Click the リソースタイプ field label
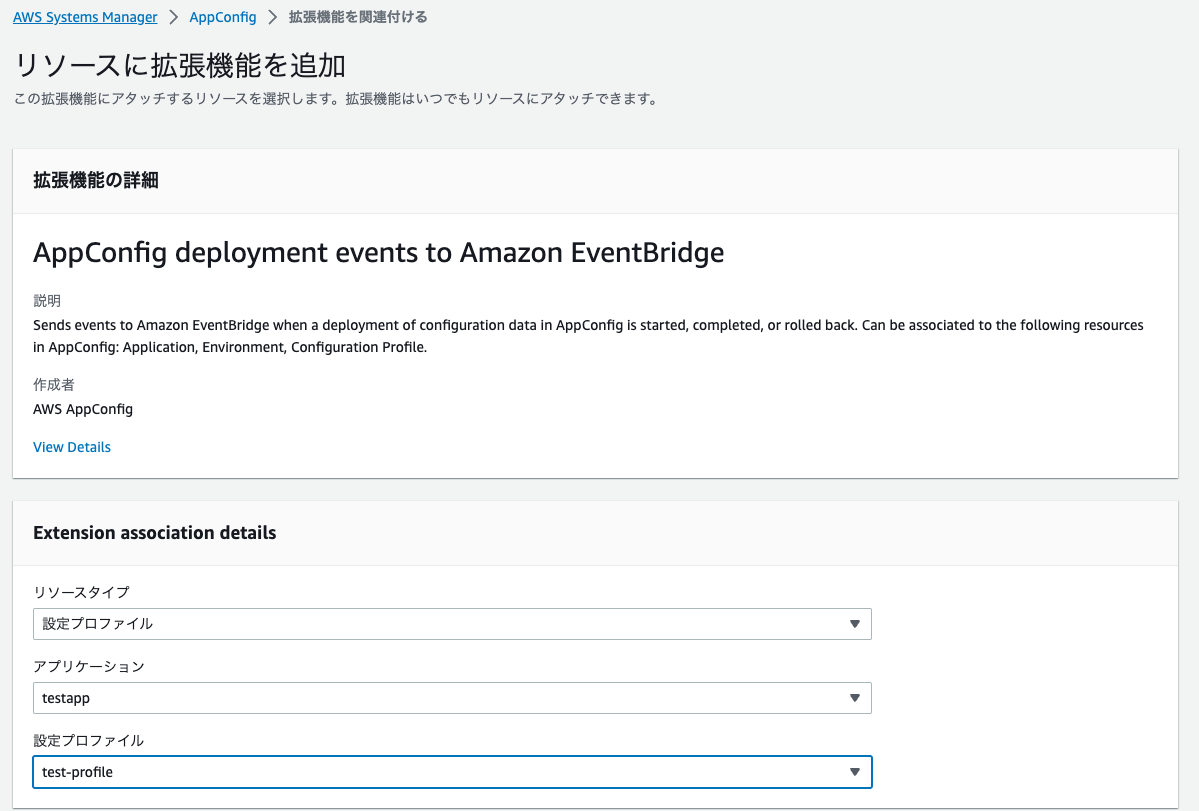Screen dimensions: 1199x811 tap(81, 593)
